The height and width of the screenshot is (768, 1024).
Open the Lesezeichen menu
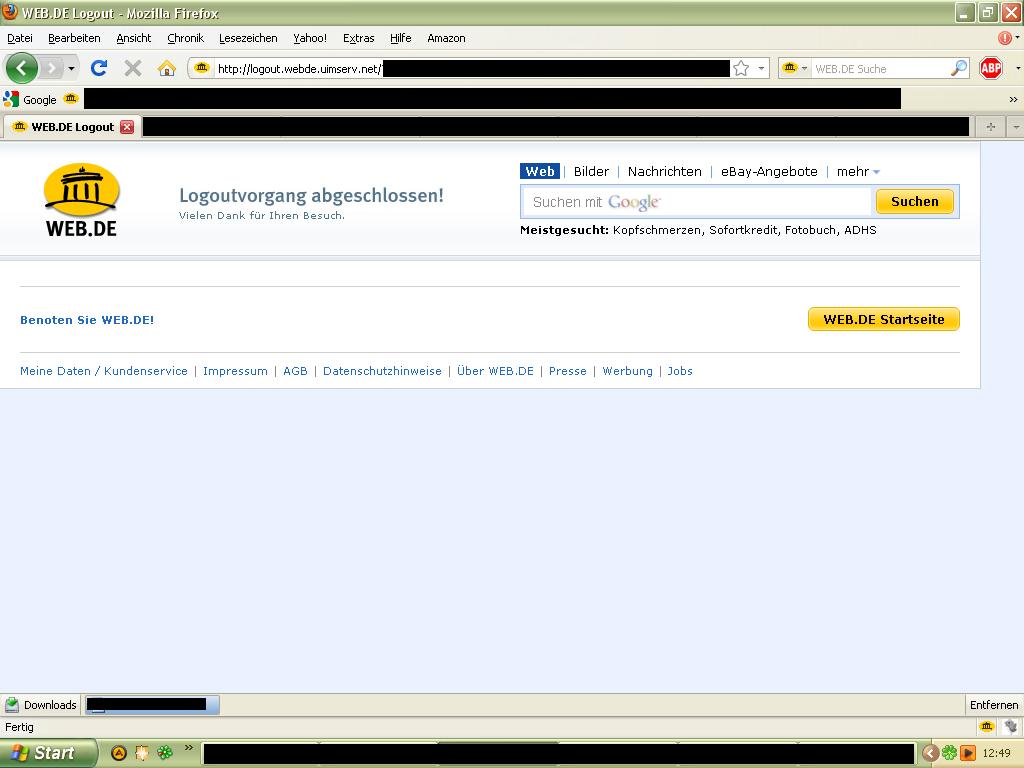[x=248, y=38]
